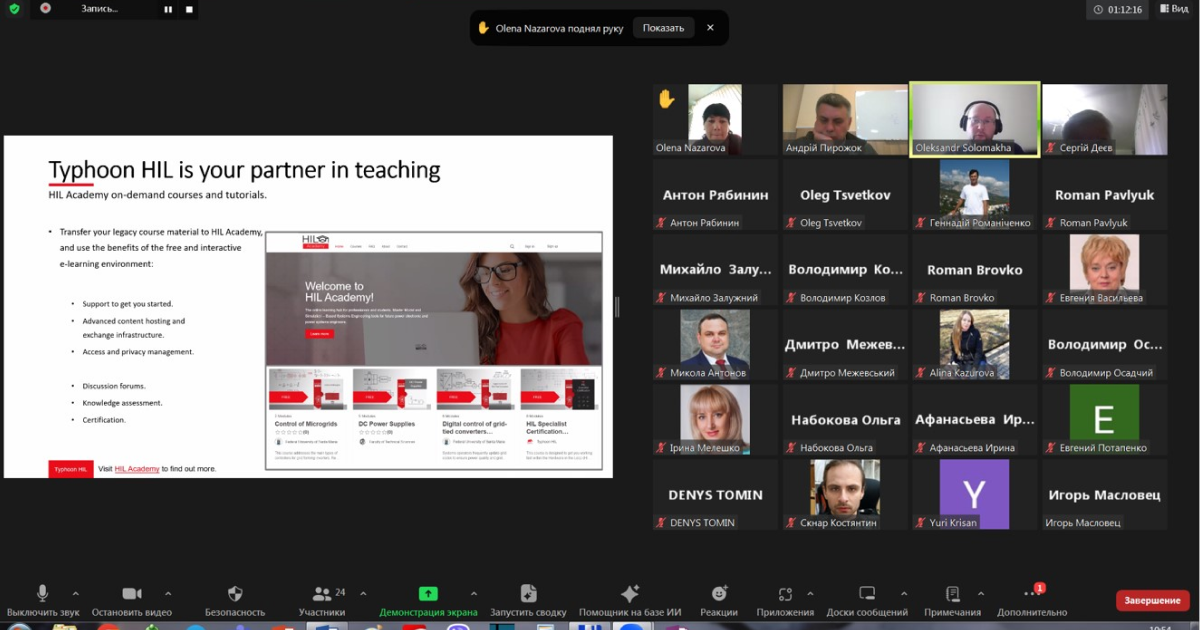Mute the microphone with Выключить звук
The image size is (1200, 630).
(43, 594)
